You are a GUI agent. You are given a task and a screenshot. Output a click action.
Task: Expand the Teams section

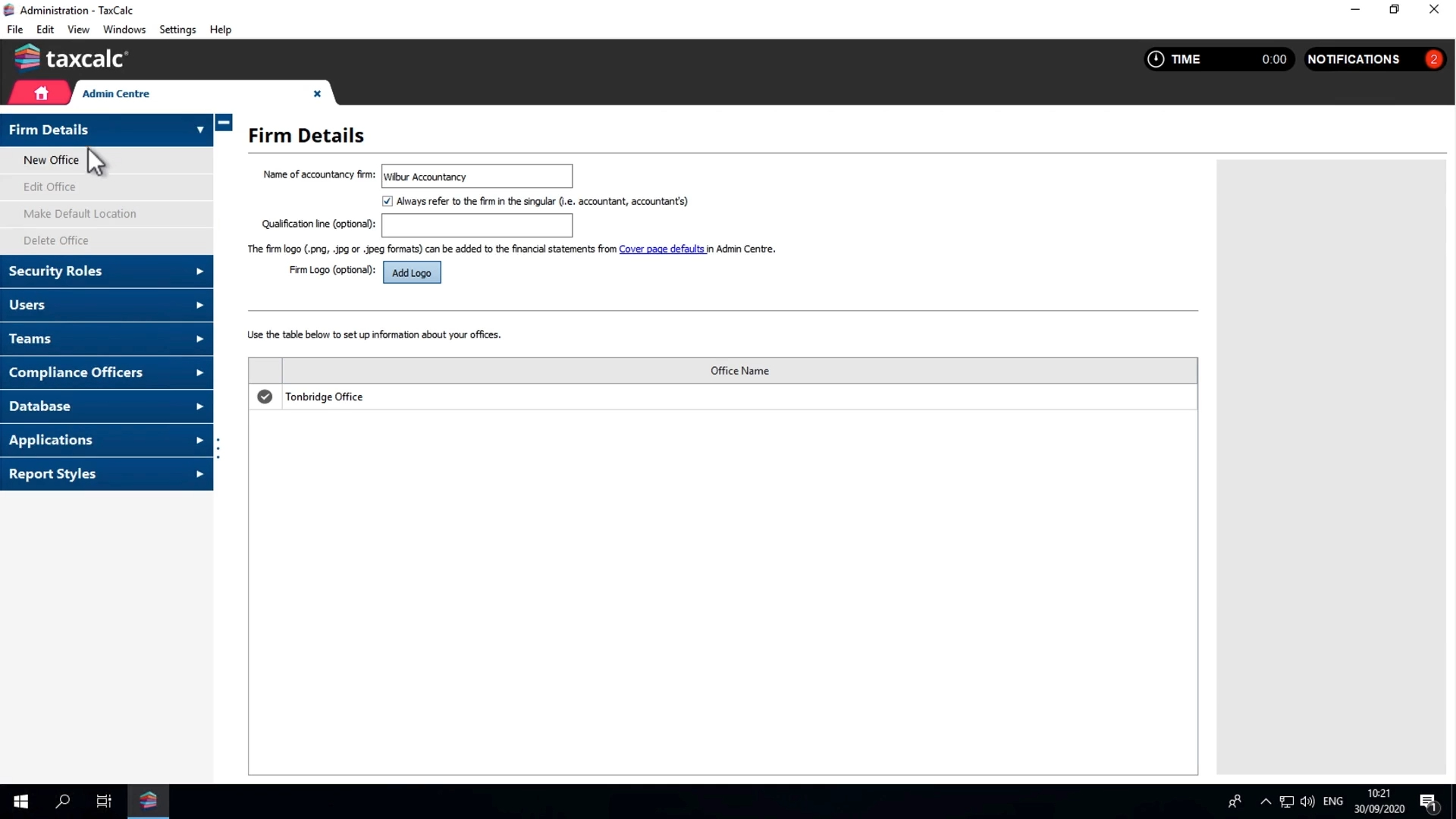point(106,339)
